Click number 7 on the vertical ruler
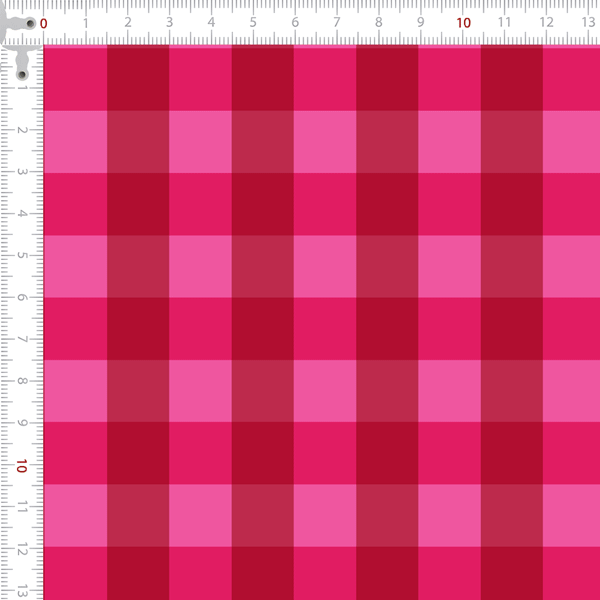Image resolution: width=600 pixels, height=600 pixels. pyautogui.click(x=22, y=339)
